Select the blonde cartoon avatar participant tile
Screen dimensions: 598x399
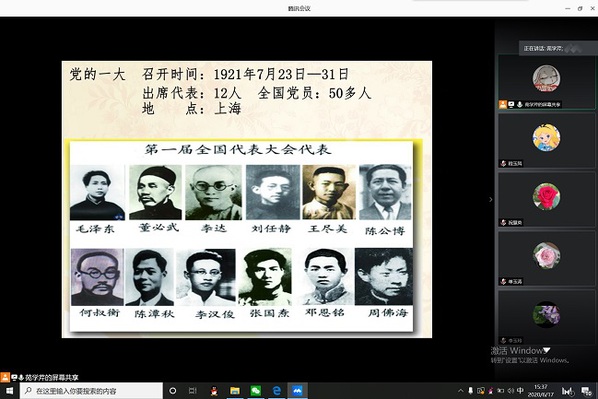547,141
